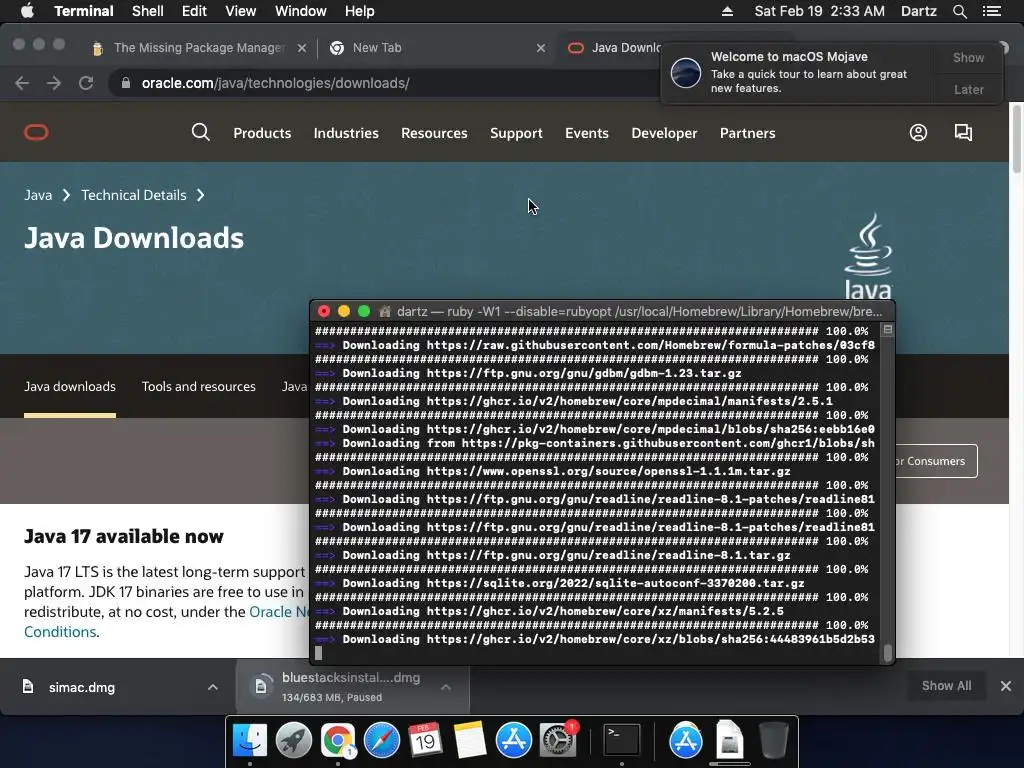Close the Chrome downloads bar
Screen dimensions: 1024x768
pos(1006,686)
